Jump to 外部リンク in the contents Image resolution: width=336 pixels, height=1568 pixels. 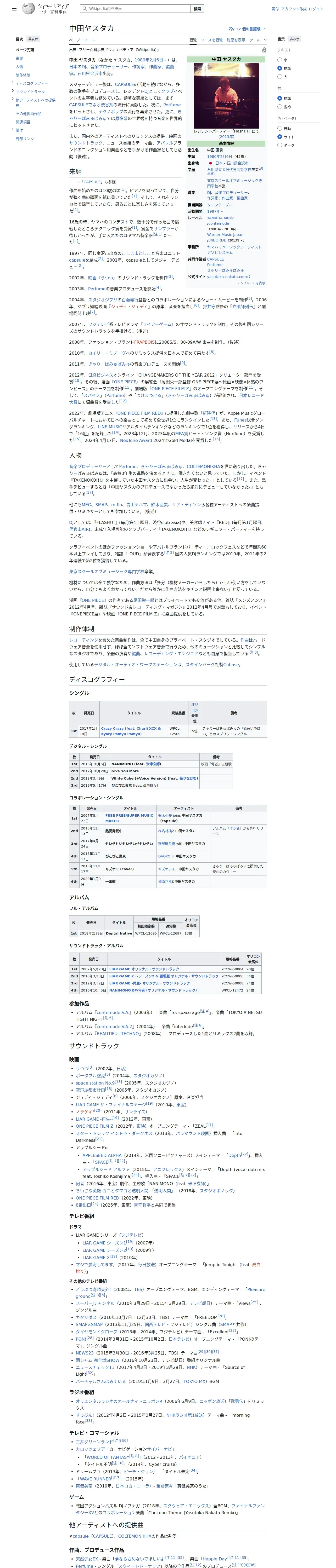pyautogui.click(x=25, y=139)
